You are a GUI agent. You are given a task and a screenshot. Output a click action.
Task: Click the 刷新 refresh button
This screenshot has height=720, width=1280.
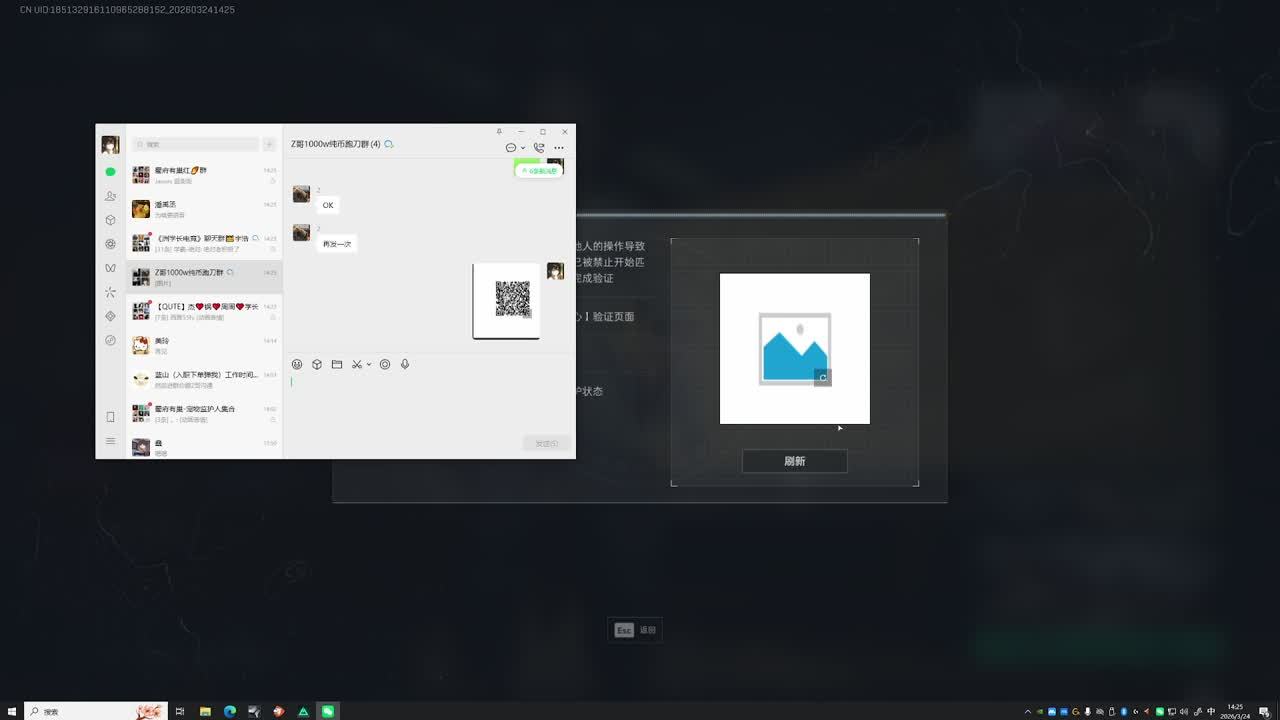[794, 461]
